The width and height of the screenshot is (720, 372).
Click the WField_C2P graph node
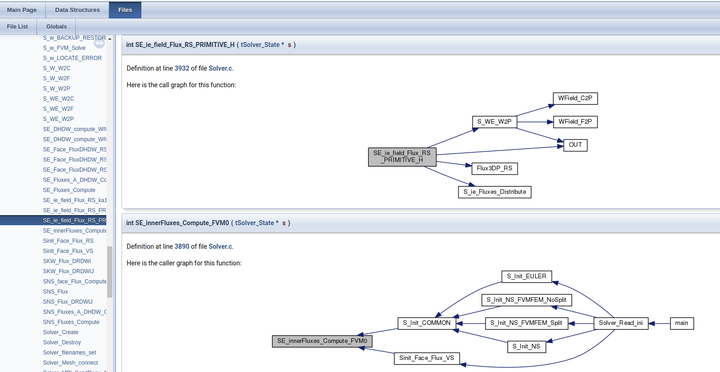pyautogui.click(x=575, y=98)
